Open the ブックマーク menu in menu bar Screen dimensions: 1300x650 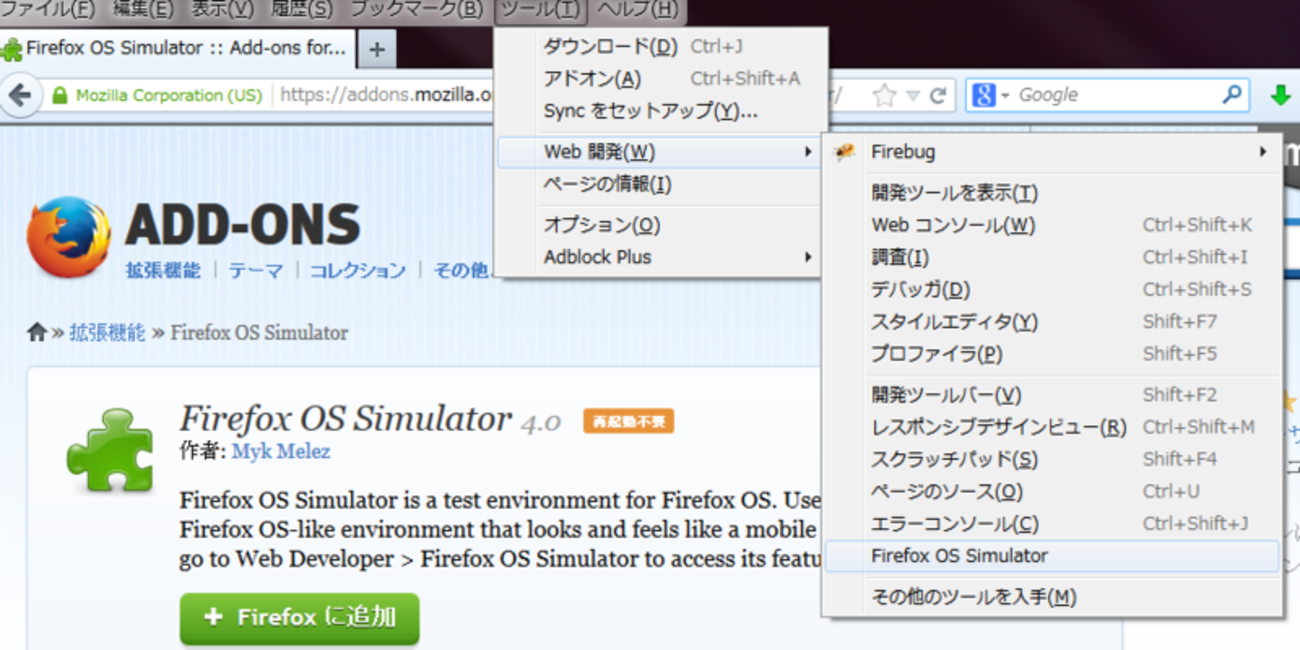coord(416,10)
